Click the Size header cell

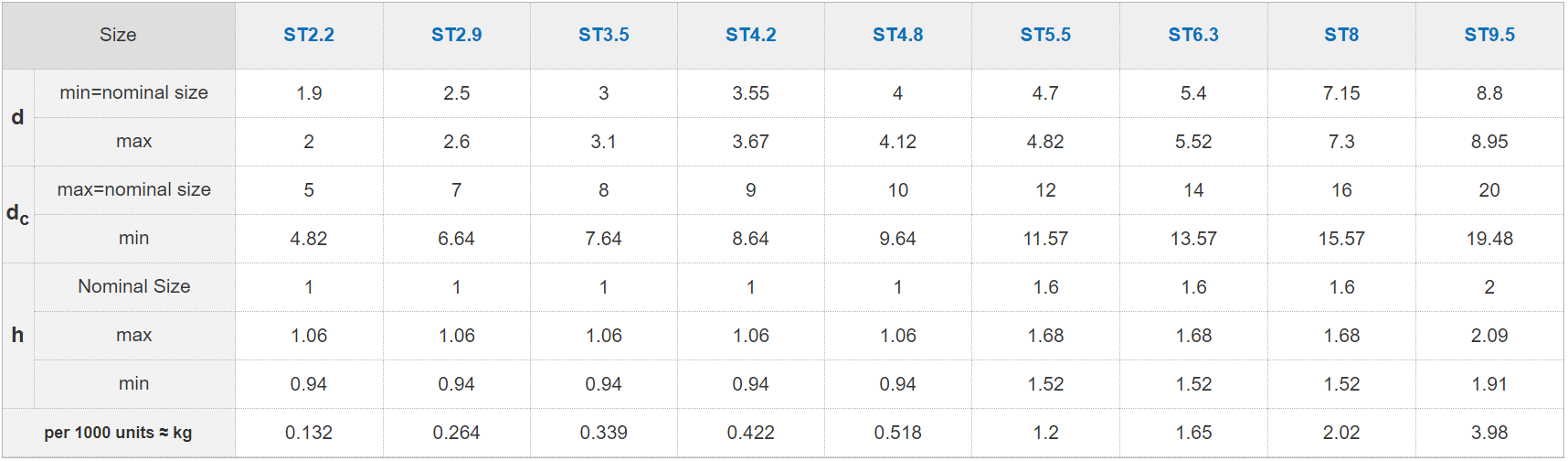click(x=118, y=35)
